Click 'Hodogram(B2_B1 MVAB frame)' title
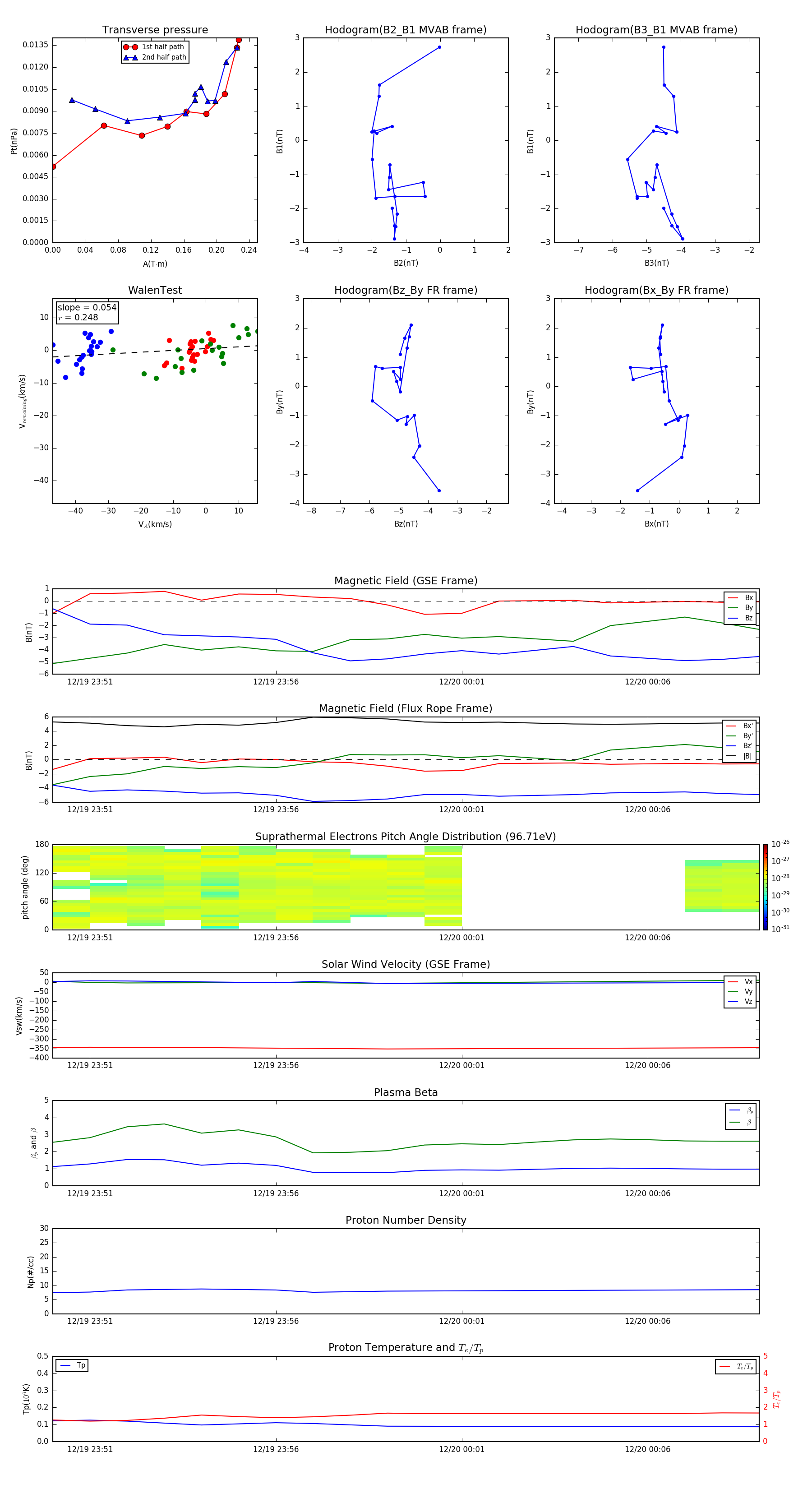 coord(406,30)
